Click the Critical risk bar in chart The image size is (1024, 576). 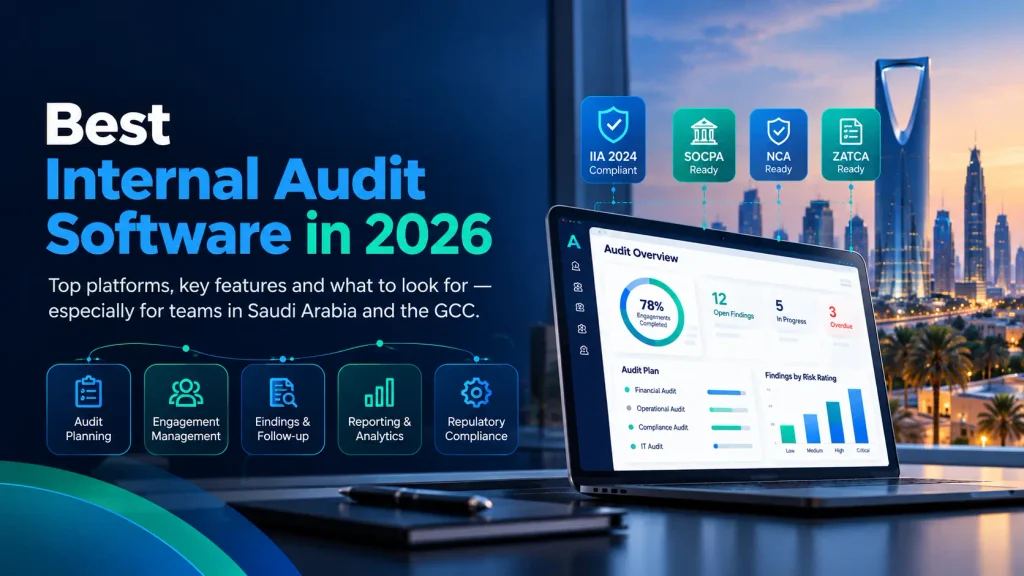pyautogui.click(x=858, y=417)
